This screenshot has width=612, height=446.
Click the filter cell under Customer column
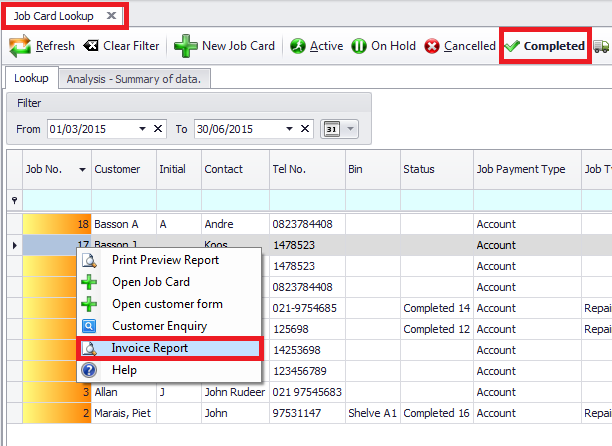click(124, 201)
